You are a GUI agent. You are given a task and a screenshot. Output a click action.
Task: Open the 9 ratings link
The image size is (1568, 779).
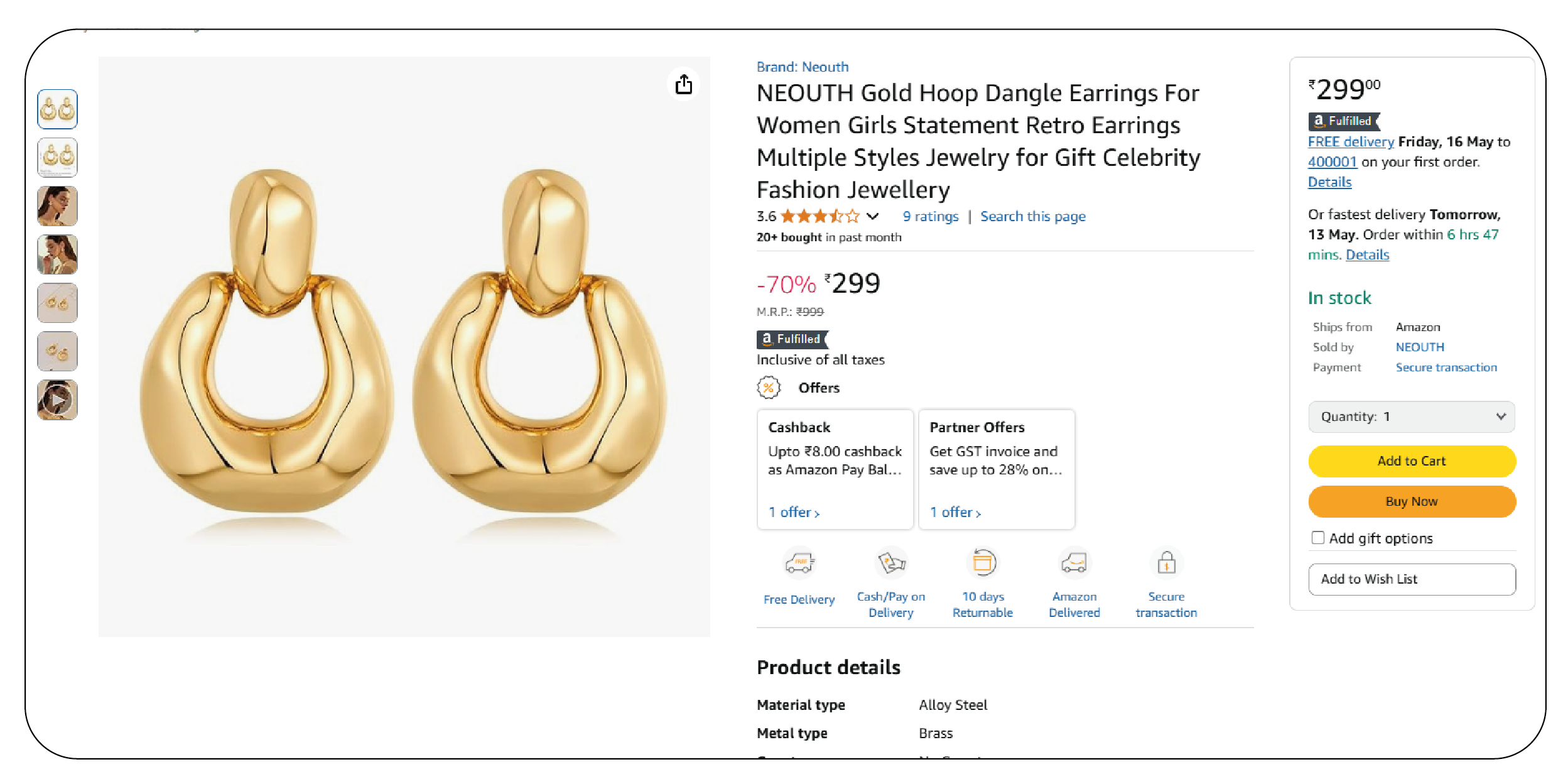tap(930, 217)
